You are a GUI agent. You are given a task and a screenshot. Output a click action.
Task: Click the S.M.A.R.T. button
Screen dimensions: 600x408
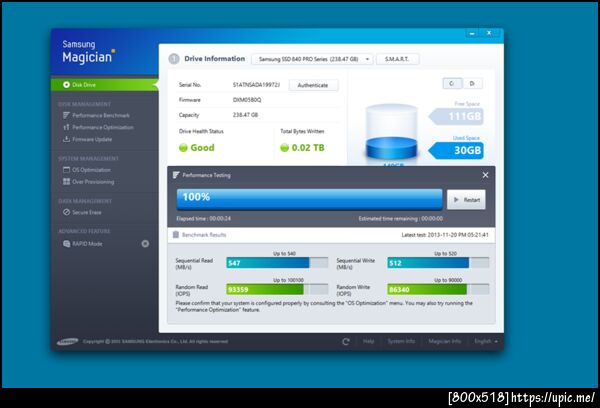pos(397,59)
